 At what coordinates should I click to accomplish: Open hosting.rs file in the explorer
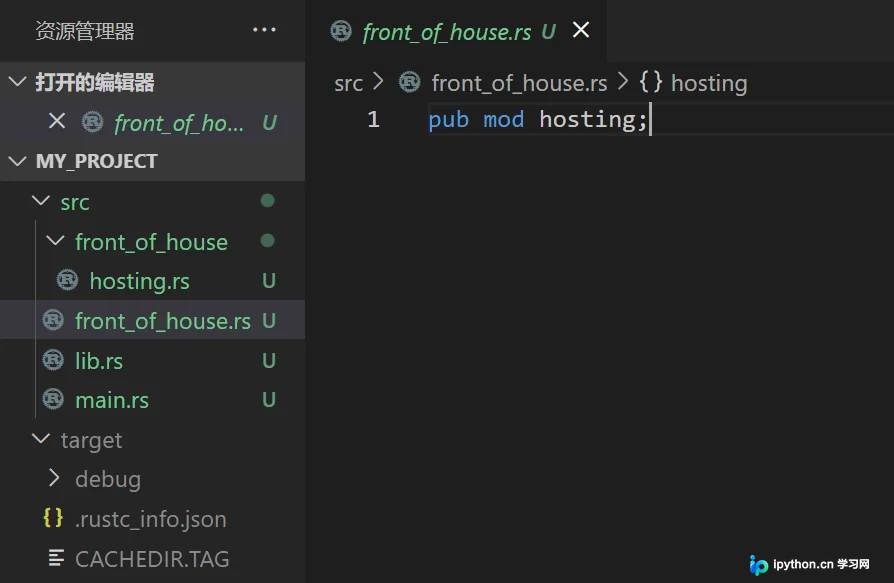tap(140, 282)
